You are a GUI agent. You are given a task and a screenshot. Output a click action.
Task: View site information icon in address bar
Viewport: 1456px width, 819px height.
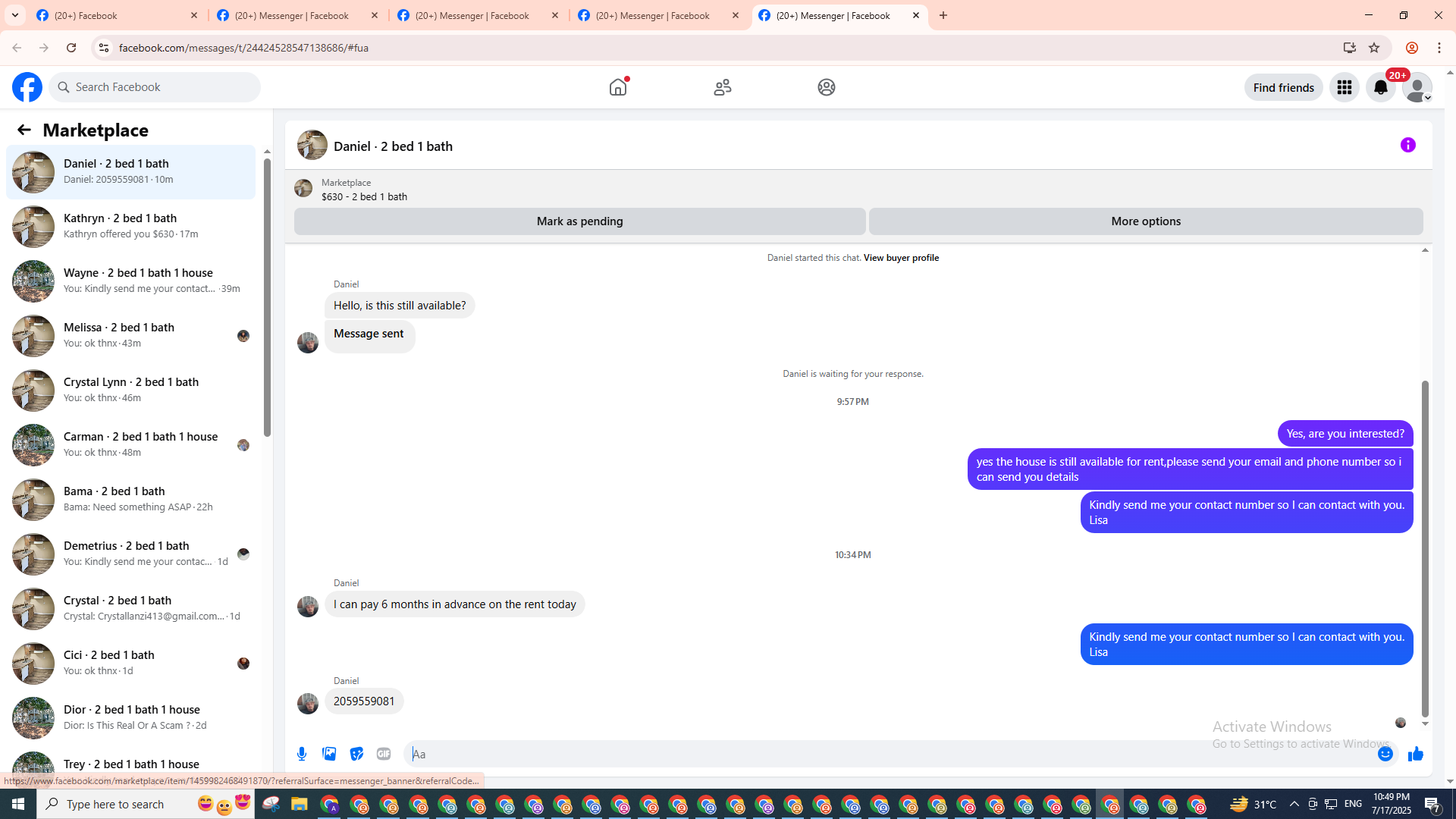[104, 48]
